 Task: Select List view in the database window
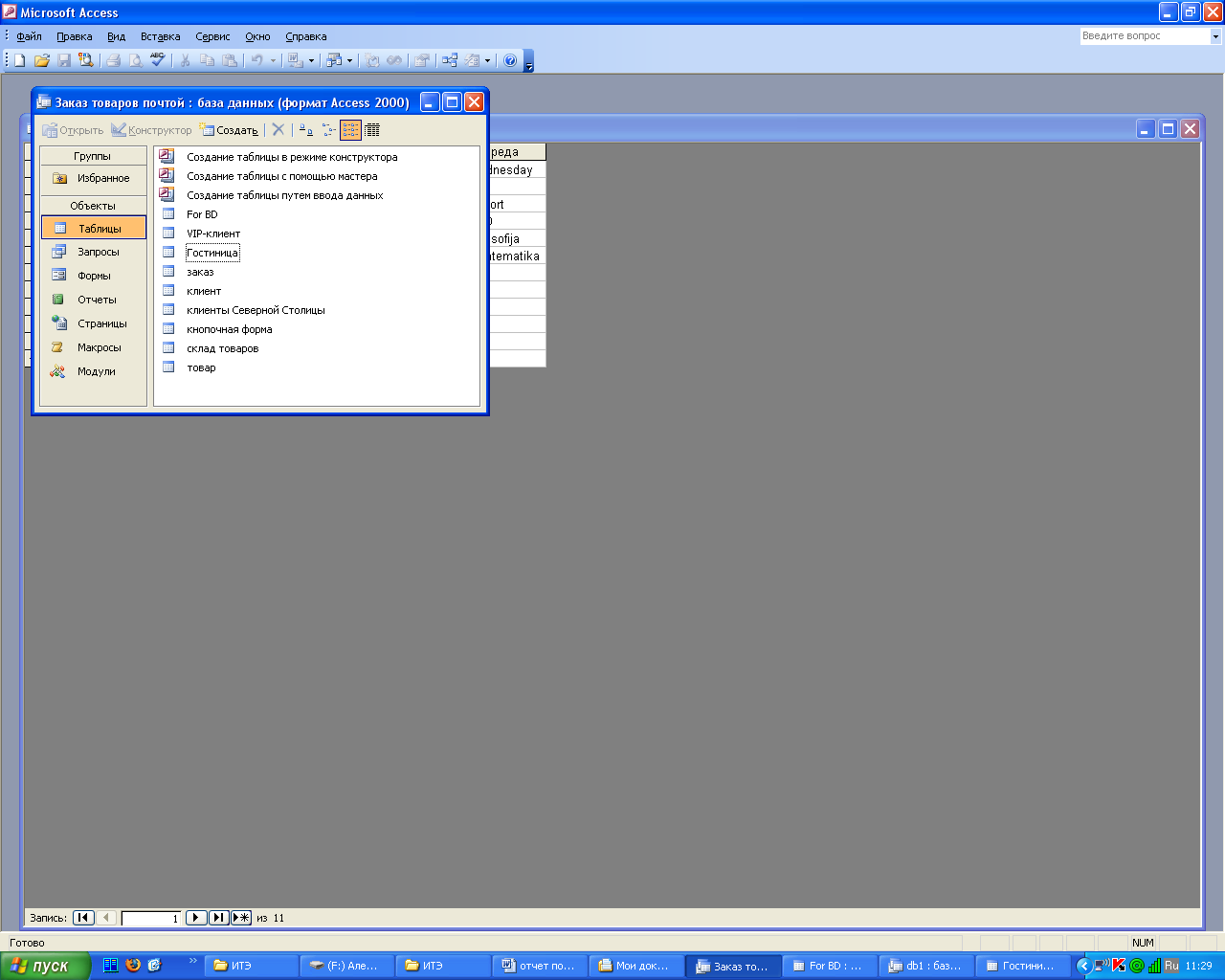pos(350,129)
